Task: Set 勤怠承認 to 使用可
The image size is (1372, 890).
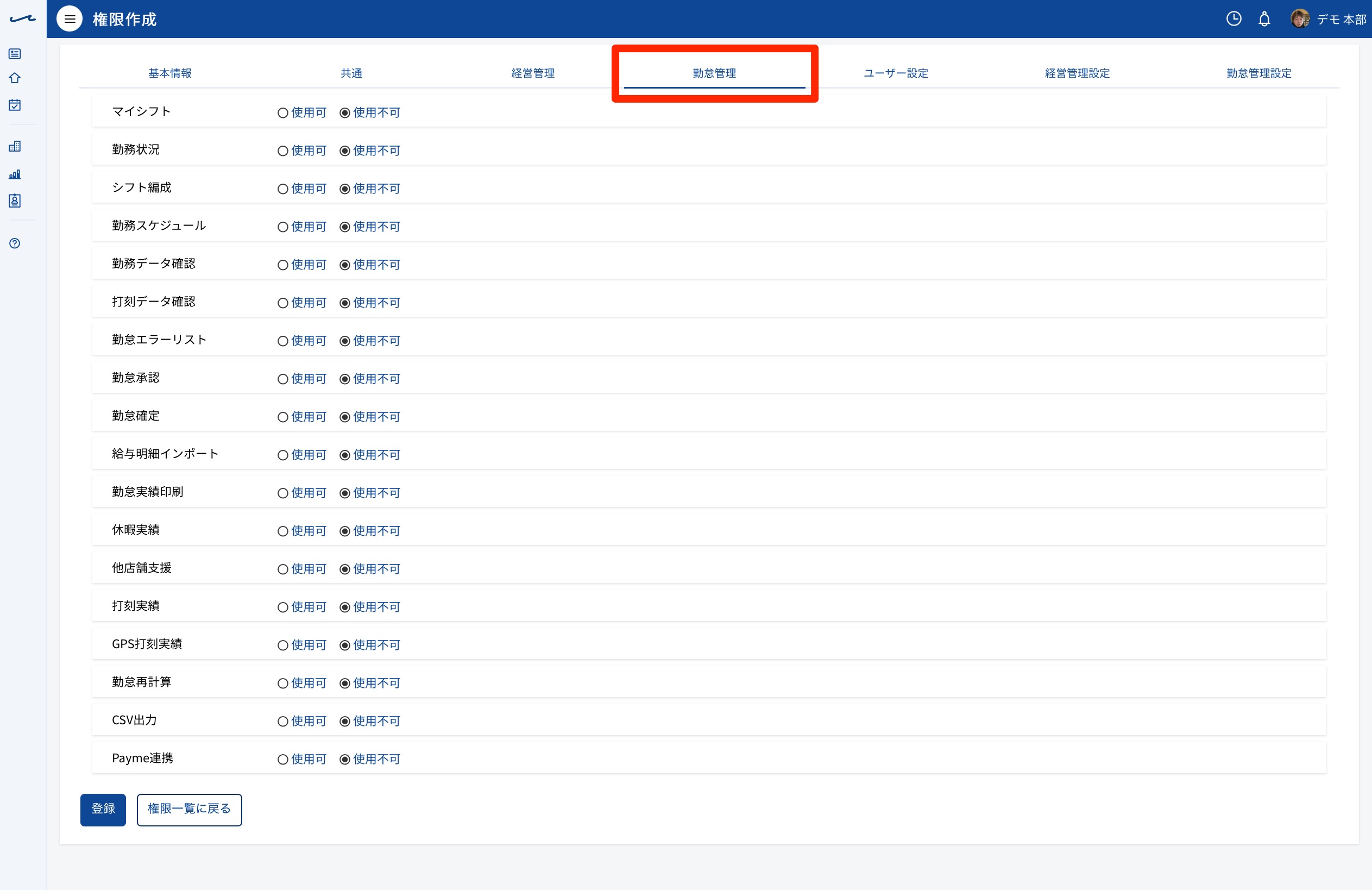Action: (283, 380)
